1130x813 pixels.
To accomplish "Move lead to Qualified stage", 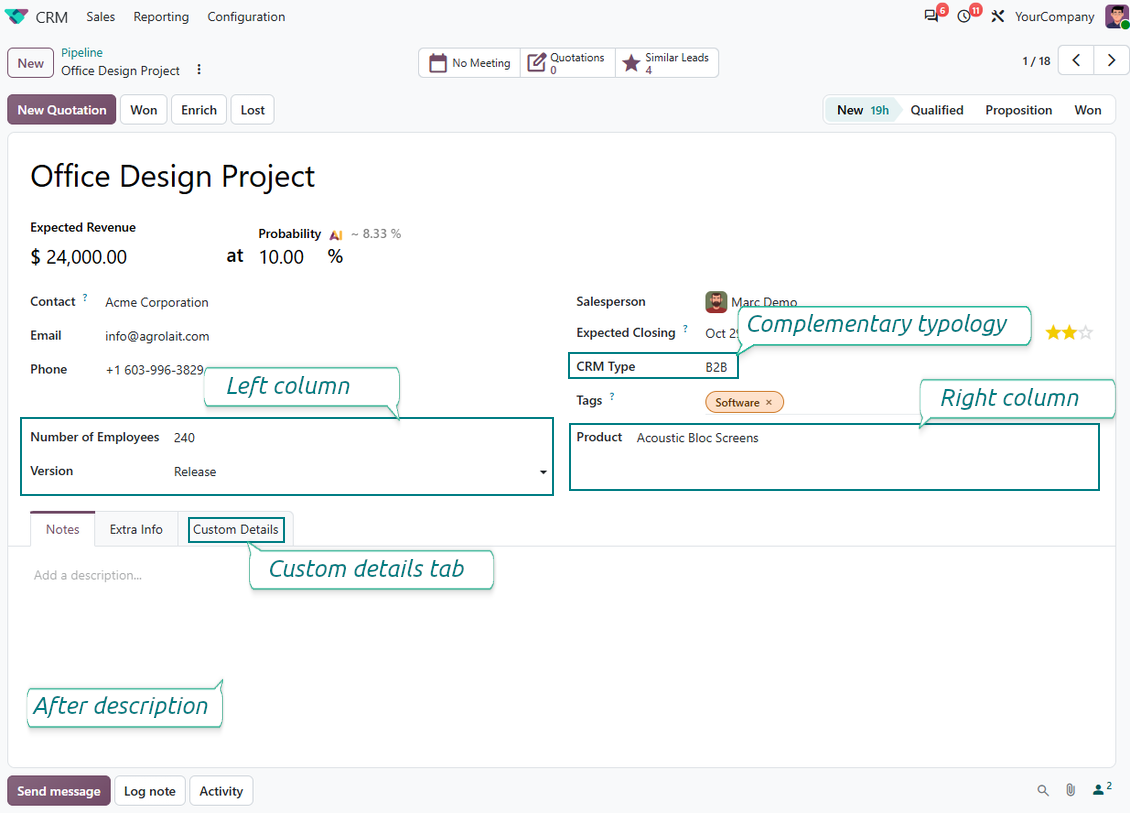I will click(x=937, y=110).
